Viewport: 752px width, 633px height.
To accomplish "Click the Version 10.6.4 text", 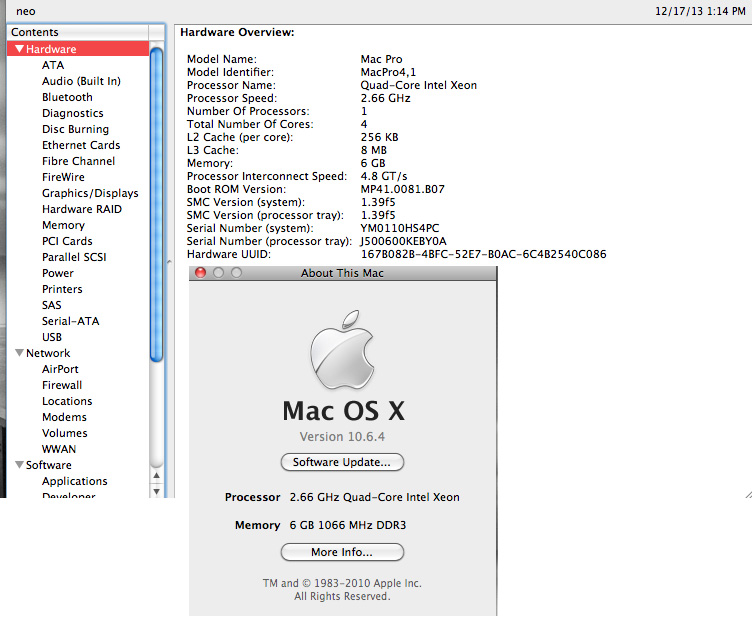I will click(x=342, y=437).
